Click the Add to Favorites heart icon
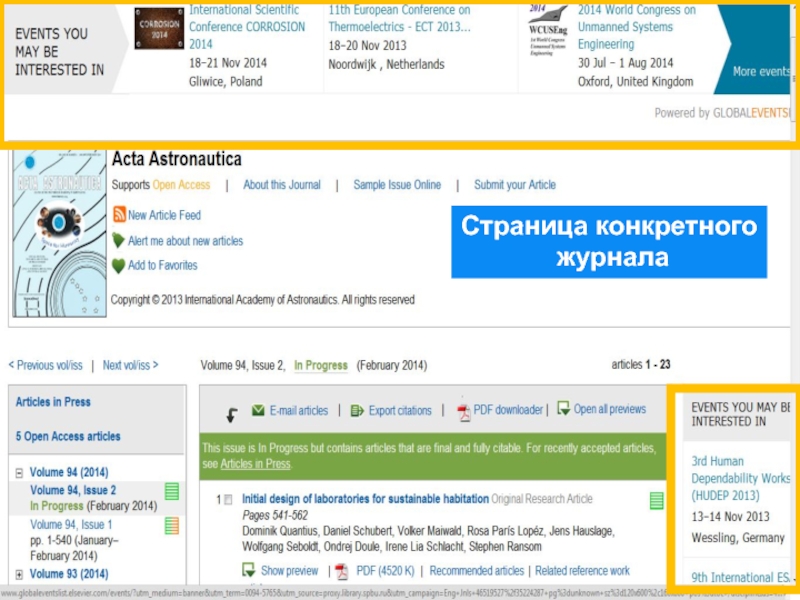This screenshot has height=600, width=800. [119, 266]
